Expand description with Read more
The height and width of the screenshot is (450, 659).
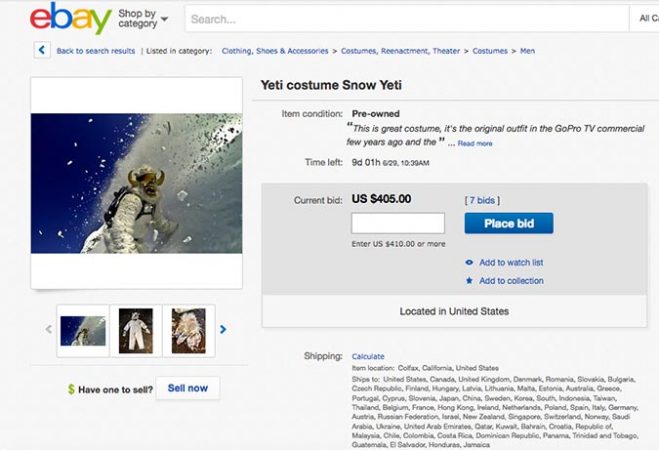(x=475, y=143)
